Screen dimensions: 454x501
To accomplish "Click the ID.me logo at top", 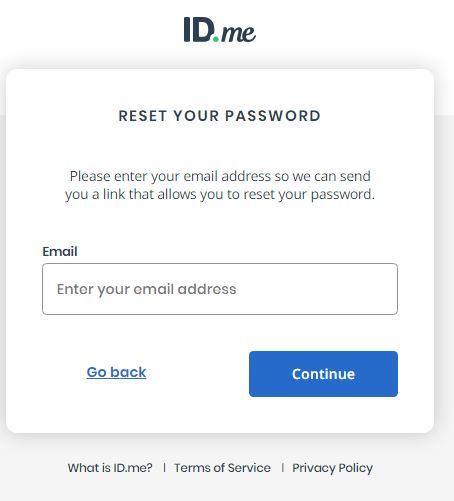I will pyautogui.click(x=220, y=30).
